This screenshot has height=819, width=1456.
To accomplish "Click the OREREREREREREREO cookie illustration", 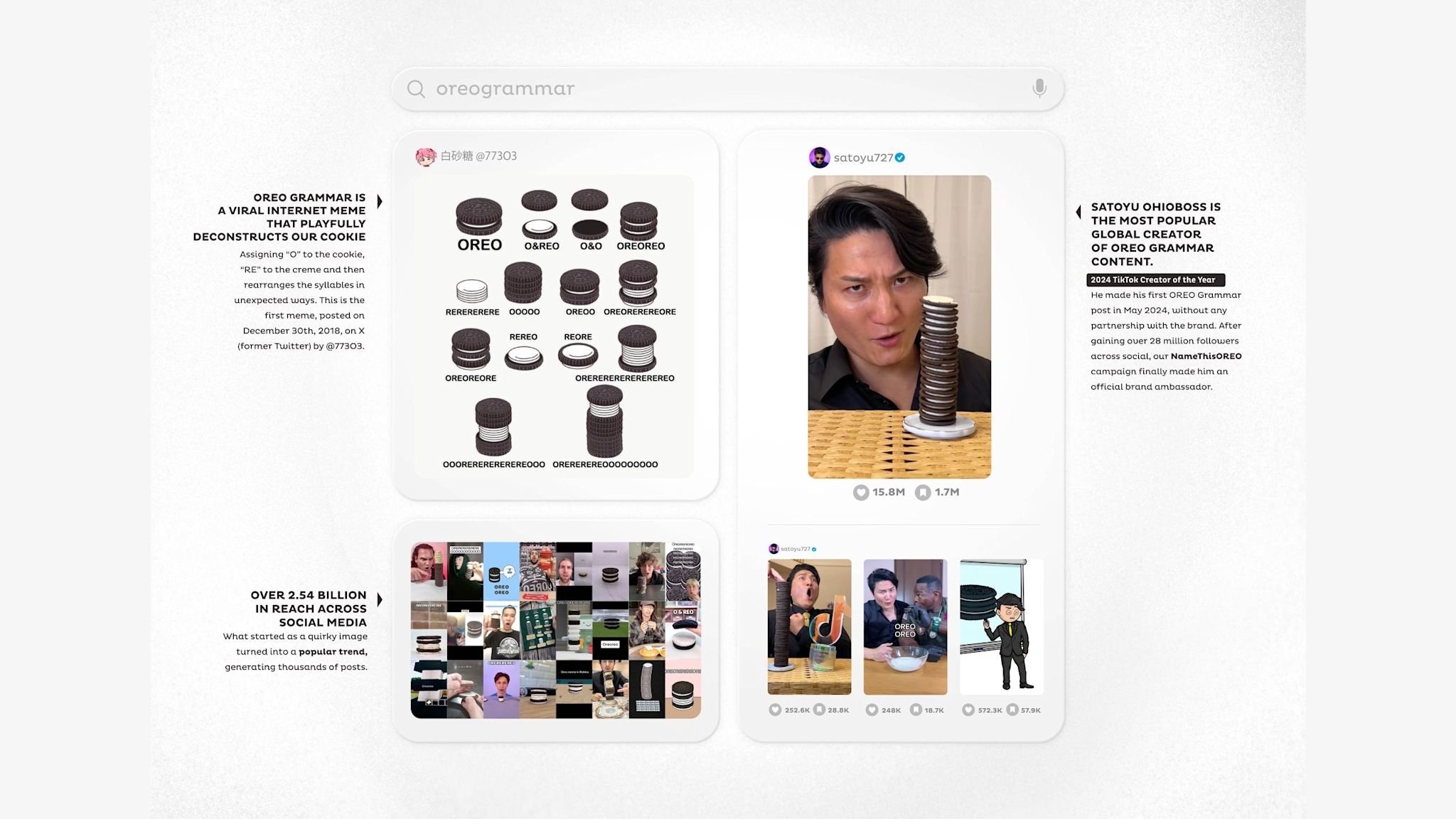I will (637, 348).
